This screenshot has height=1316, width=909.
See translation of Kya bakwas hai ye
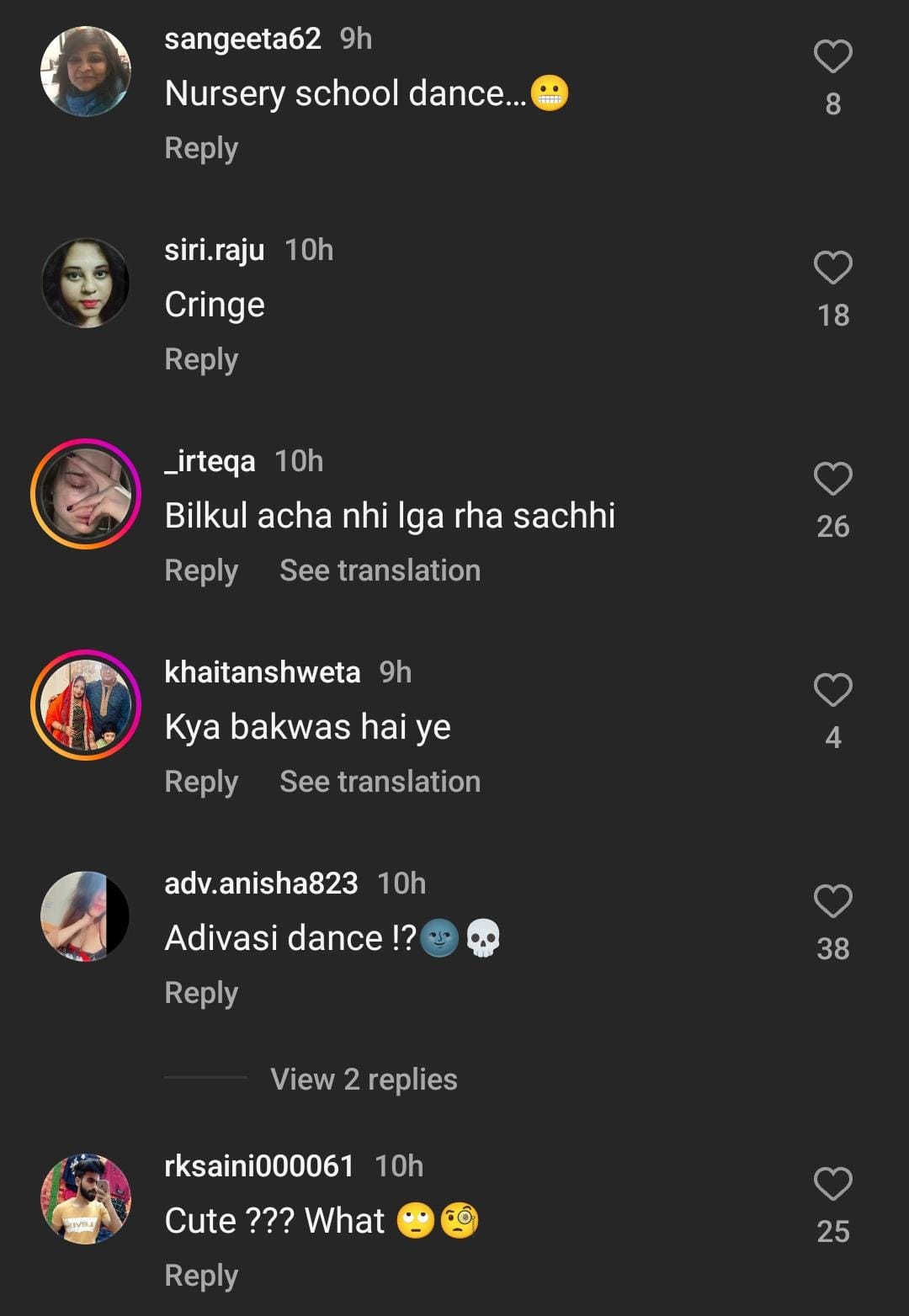pyautogui.click(x=380, y=782)
